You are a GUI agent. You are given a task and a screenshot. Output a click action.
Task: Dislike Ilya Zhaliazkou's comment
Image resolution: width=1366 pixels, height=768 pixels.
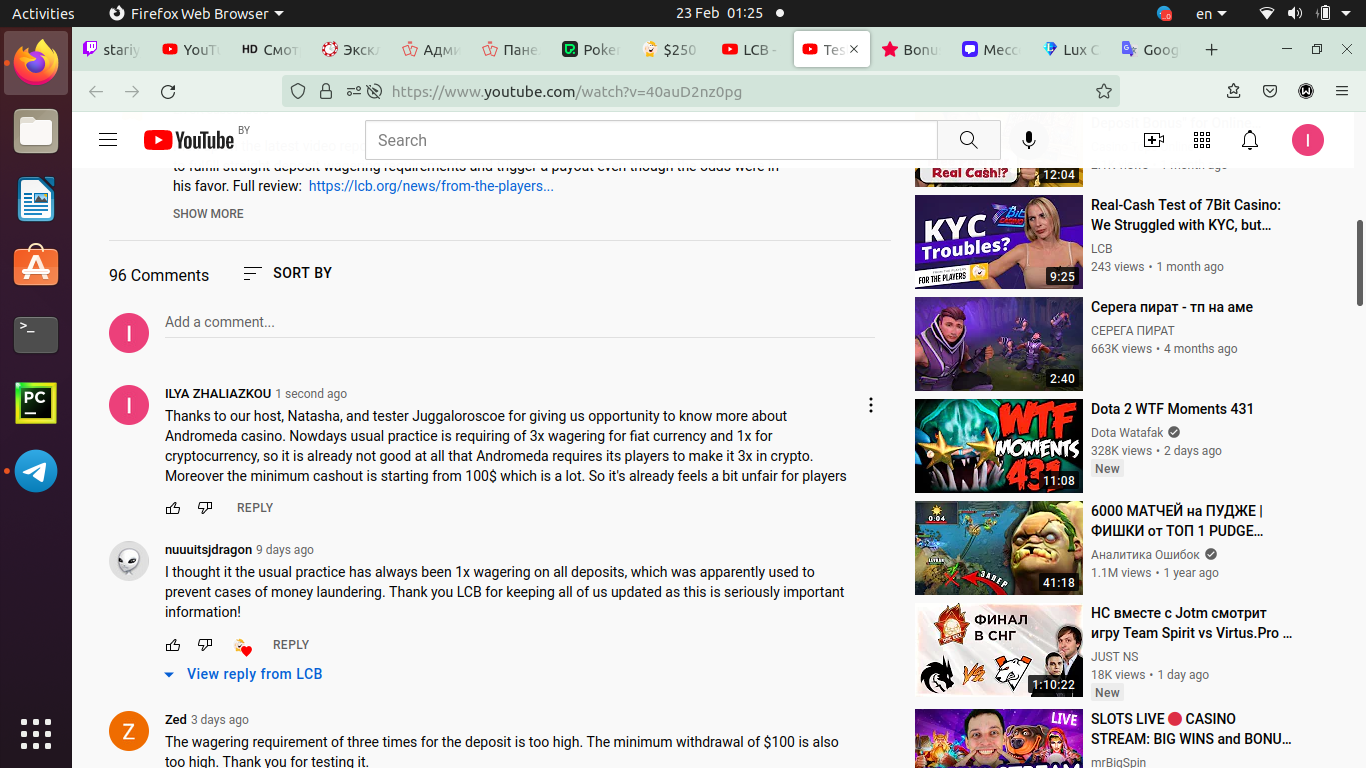point(205,508)
